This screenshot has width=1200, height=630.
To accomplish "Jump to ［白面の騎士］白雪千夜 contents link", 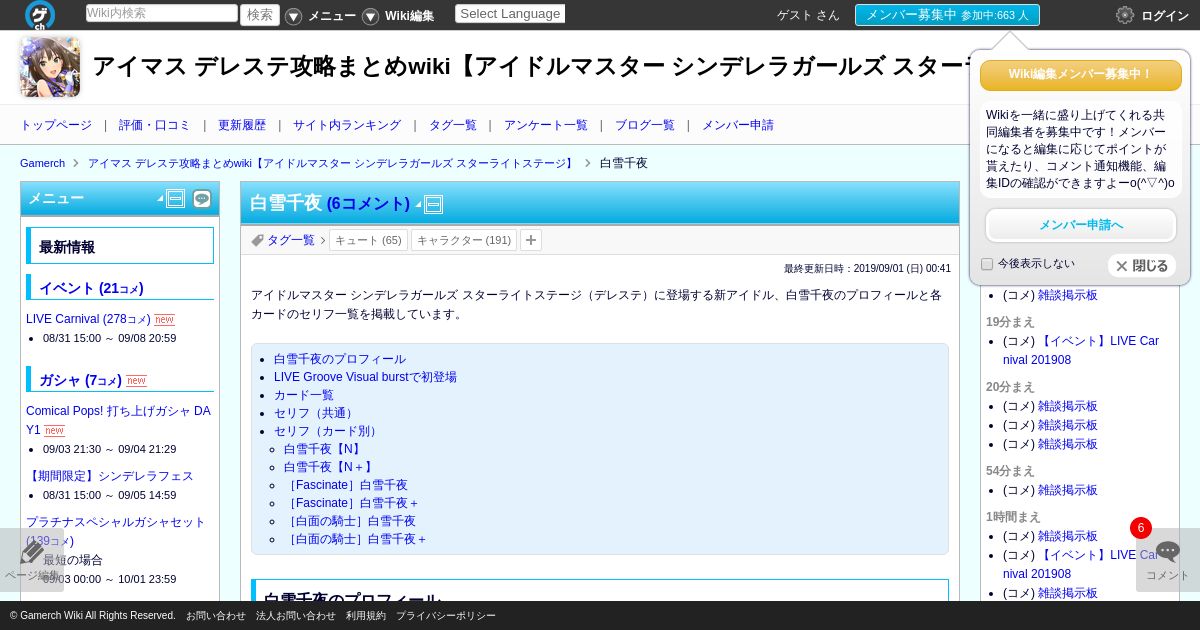I will click(350, 521).
